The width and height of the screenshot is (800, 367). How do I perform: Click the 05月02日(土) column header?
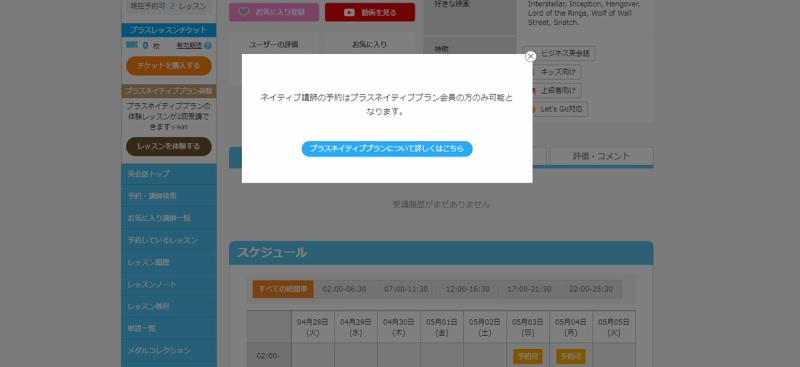[485, 327]
